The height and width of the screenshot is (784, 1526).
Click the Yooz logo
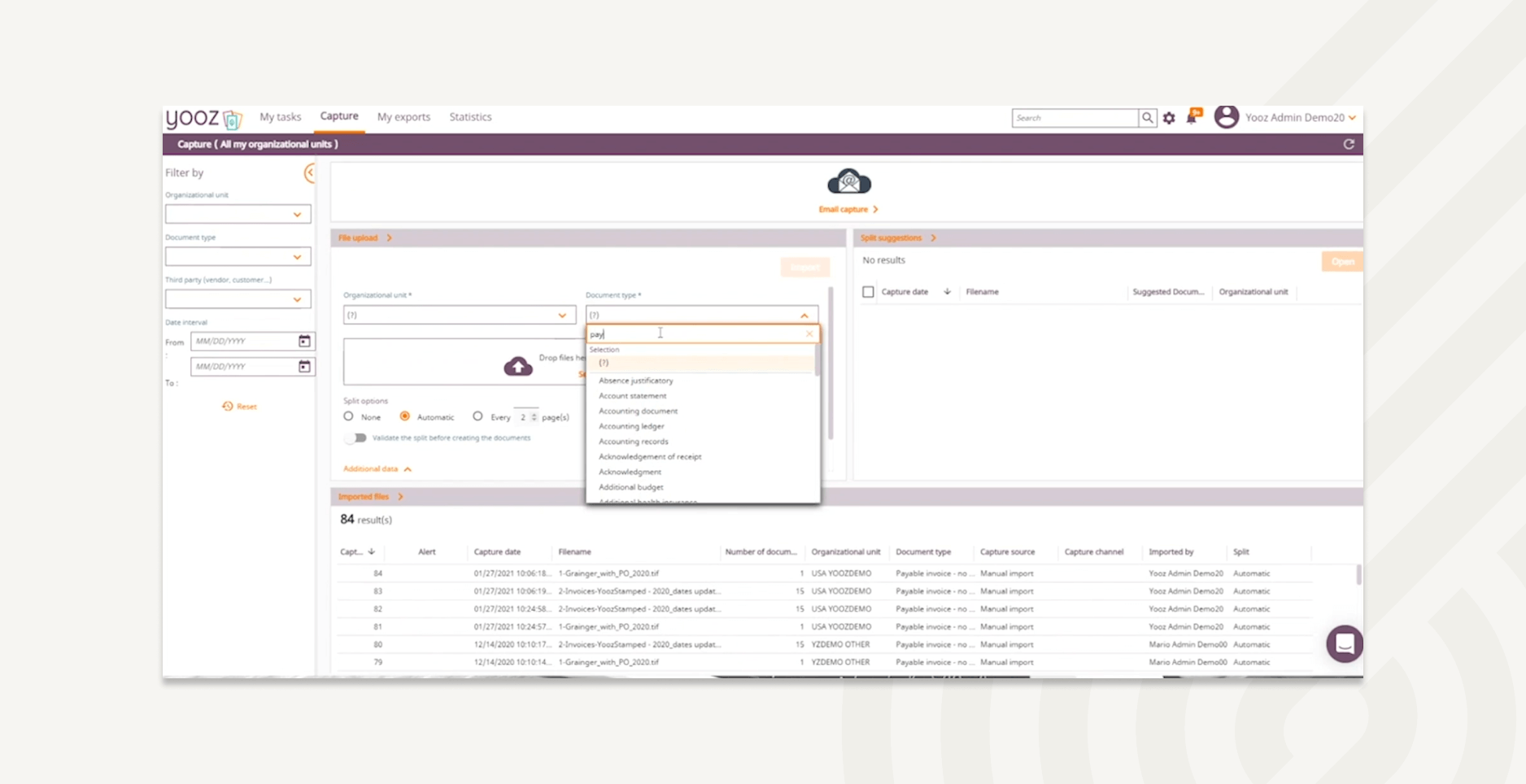(x=203, y=119)
